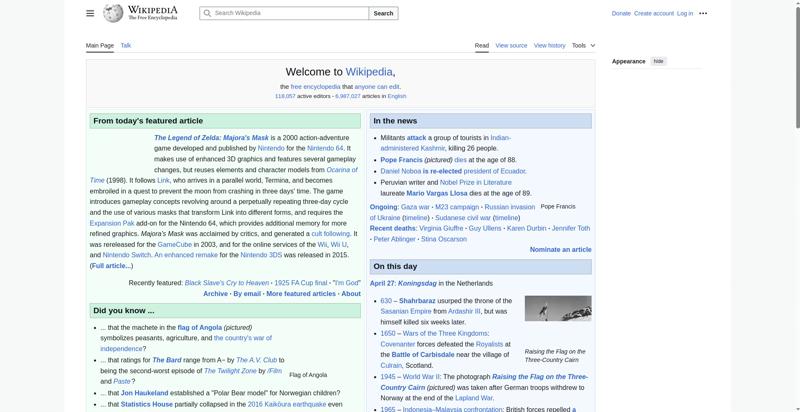This screenshot has width=800, height=412.
Task: Click the Lapland War link
Action: coord(474,398)
